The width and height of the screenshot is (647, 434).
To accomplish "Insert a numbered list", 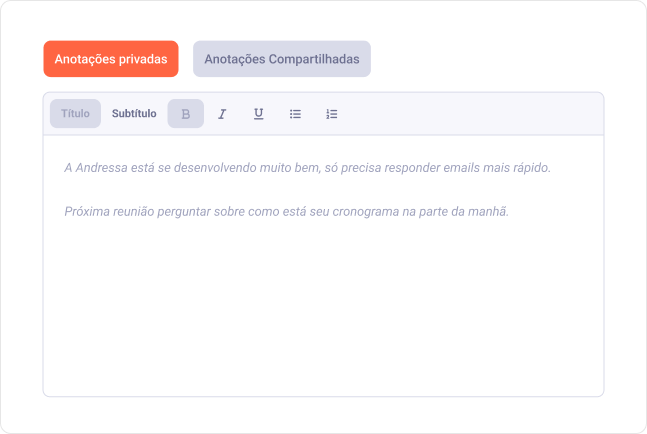I will [x=332, y=114].
